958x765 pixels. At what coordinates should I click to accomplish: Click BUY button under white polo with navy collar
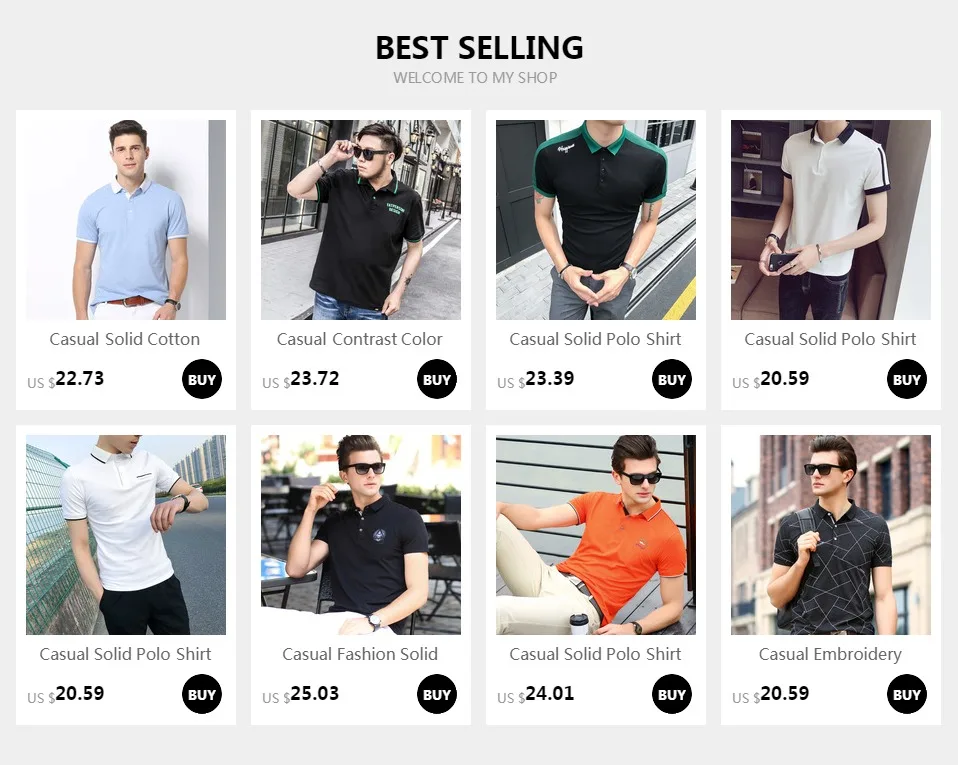coord(907,379)
